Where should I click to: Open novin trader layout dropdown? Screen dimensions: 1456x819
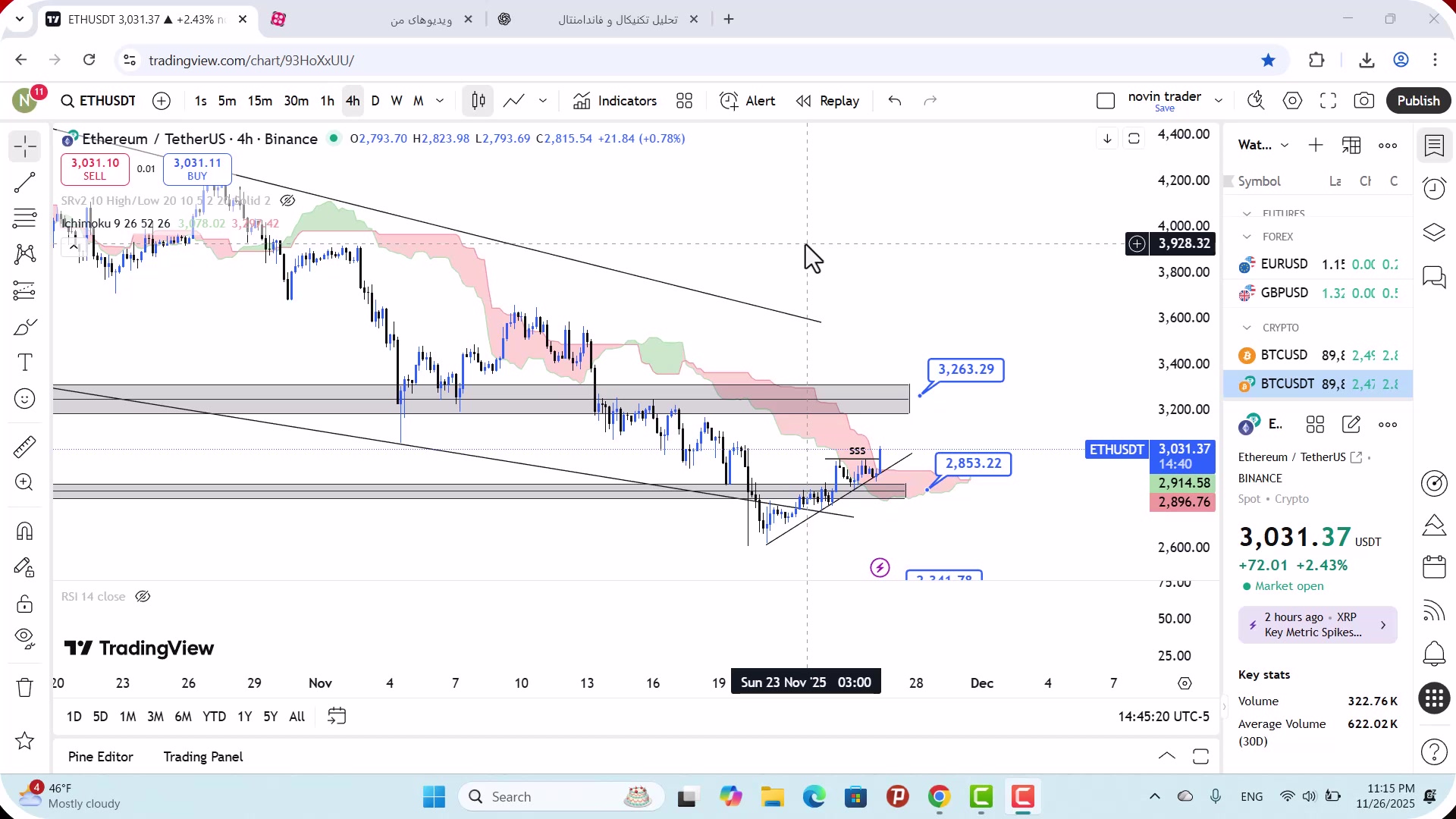(x=1219, y=101)
